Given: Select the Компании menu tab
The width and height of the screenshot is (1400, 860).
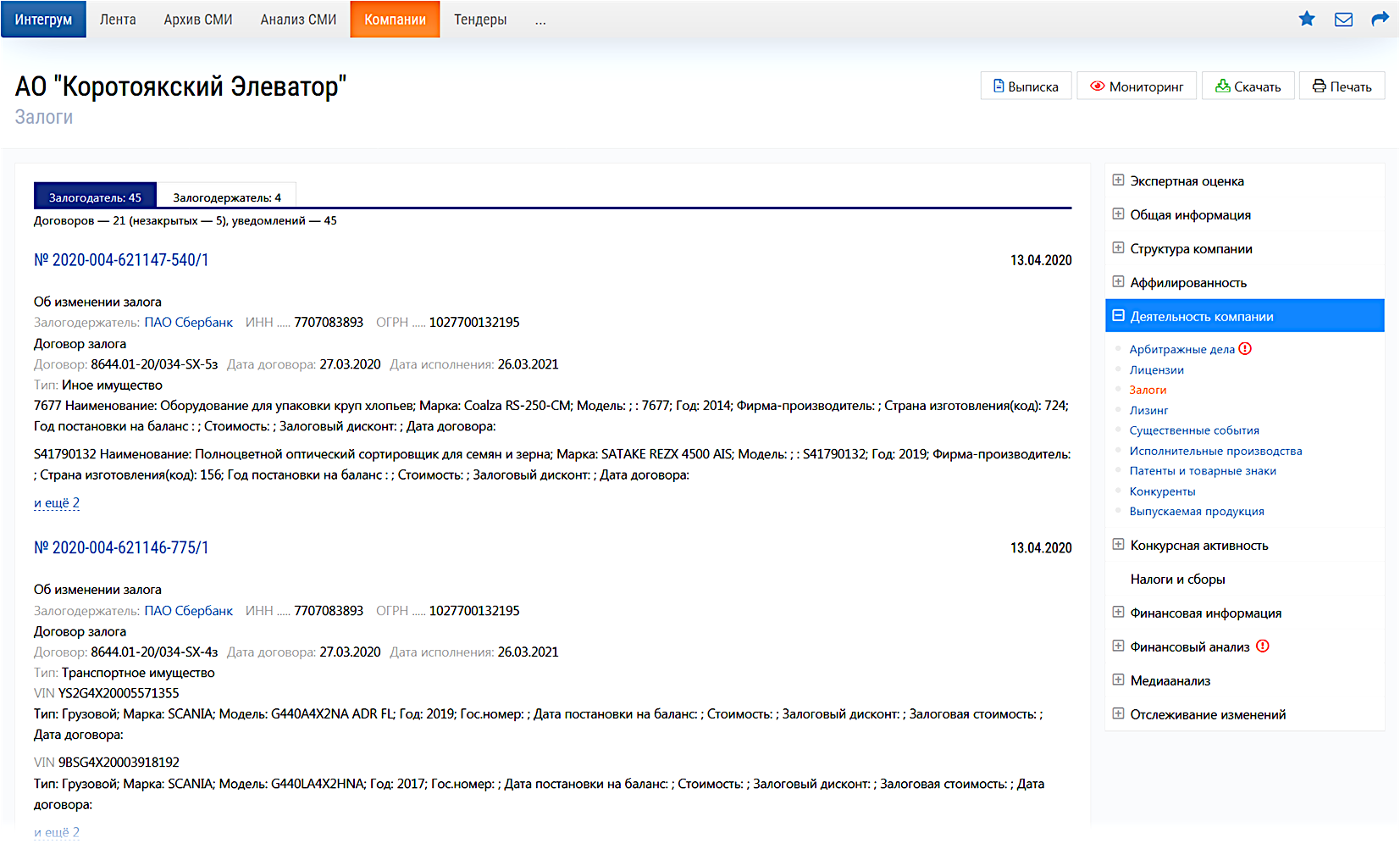Looking at the screenshot, I should tap(395, 19).
